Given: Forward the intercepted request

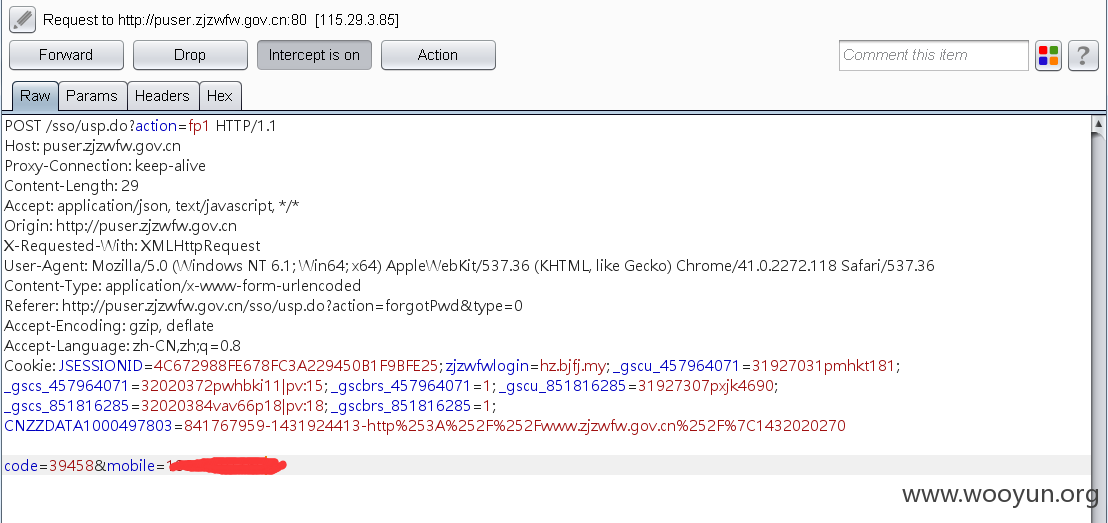Looking at the screenshot, I should point(66,55).
